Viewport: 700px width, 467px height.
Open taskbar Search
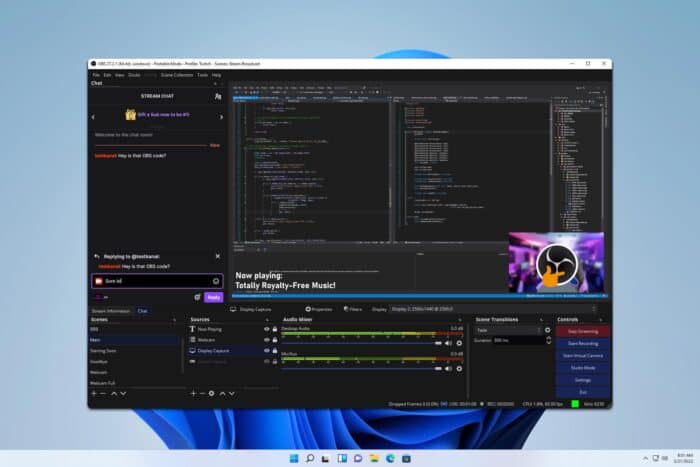(310, 459)
